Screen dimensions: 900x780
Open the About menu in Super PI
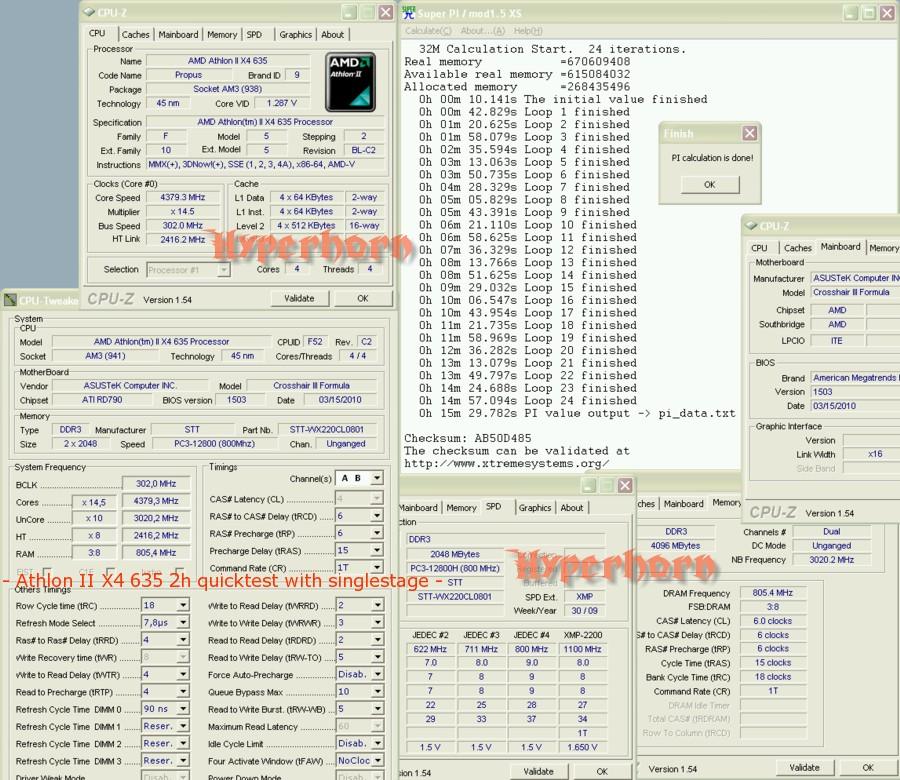pyautogui.click(x=483, y=30)
